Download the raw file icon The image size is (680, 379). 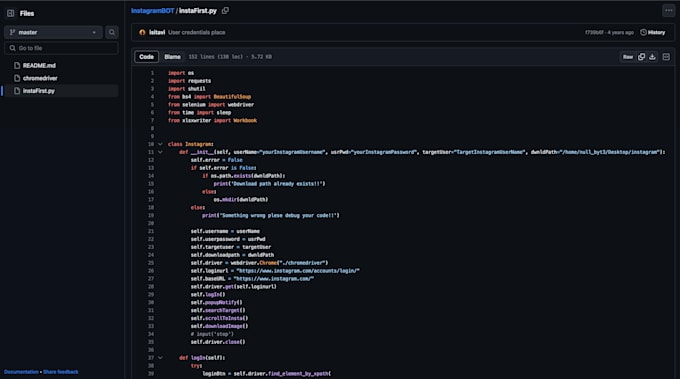652,57
